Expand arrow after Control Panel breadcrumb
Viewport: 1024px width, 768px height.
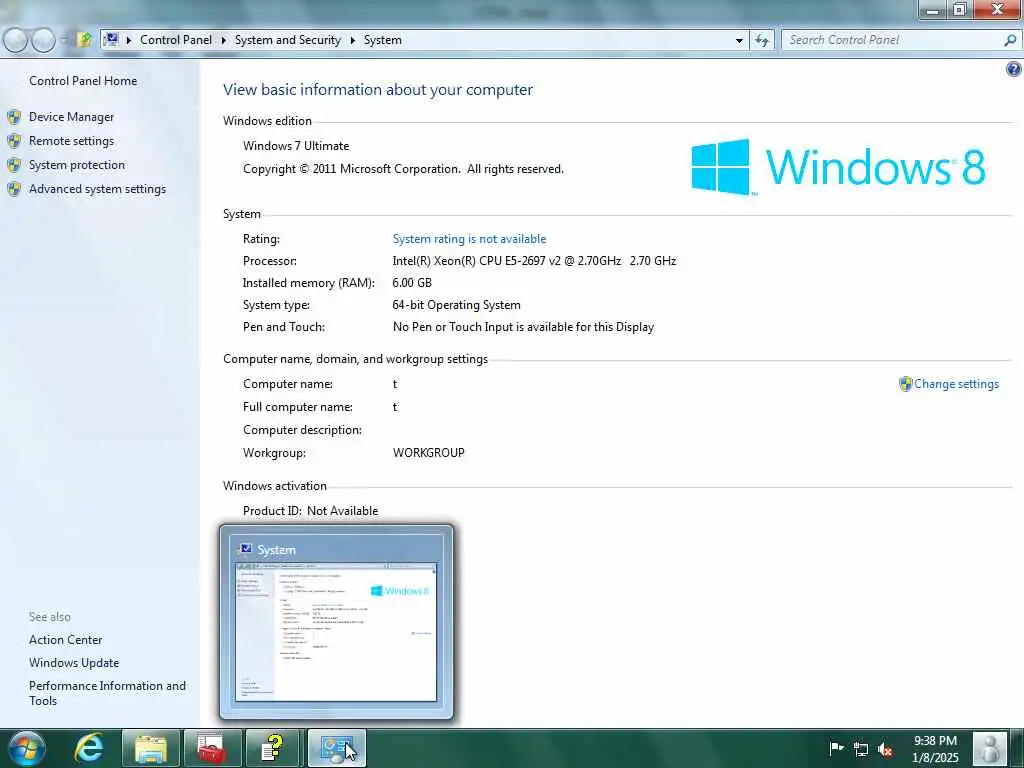tap(223, 40)
